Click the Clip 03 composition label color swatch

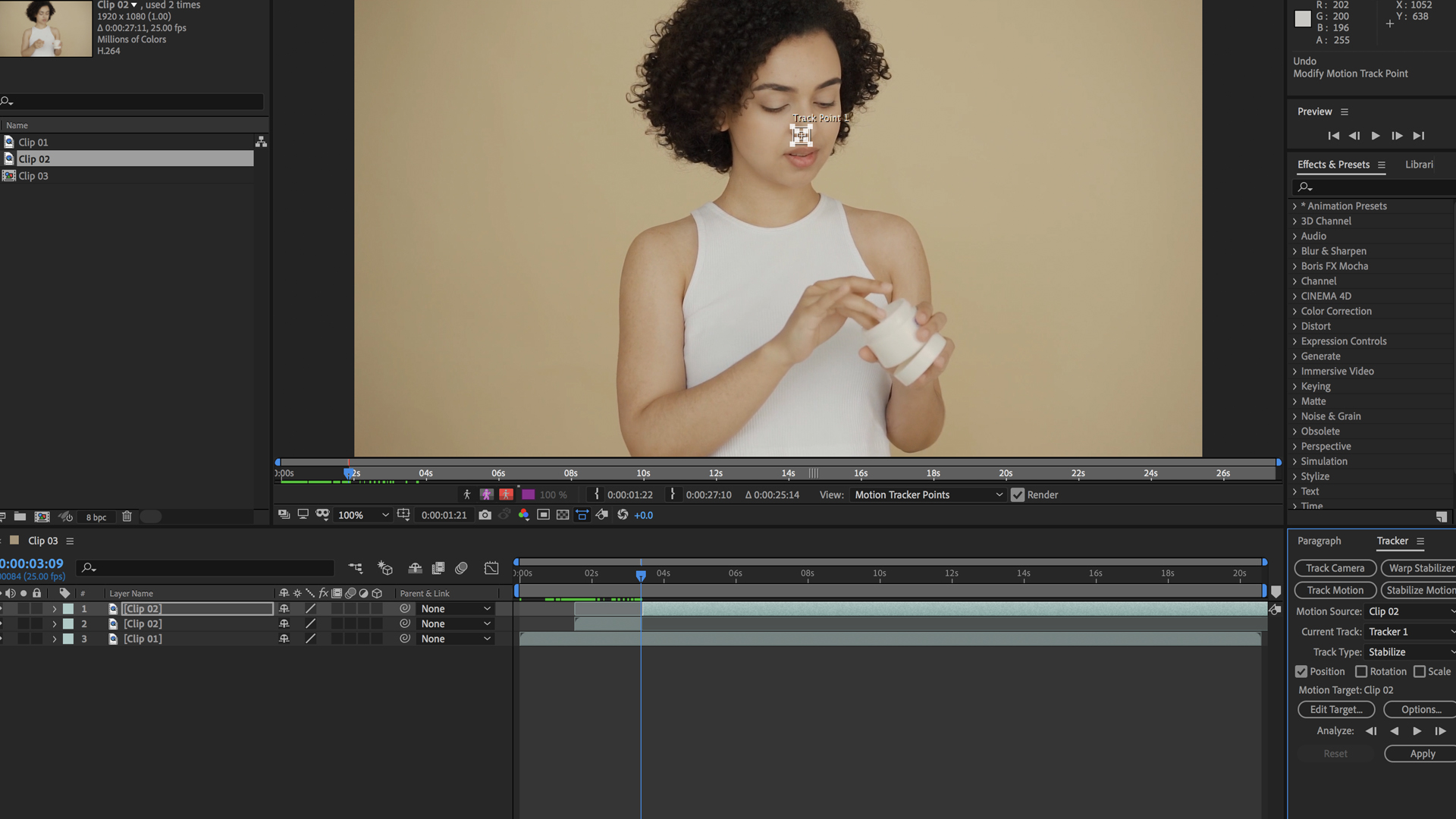click(x=14, y=541)
